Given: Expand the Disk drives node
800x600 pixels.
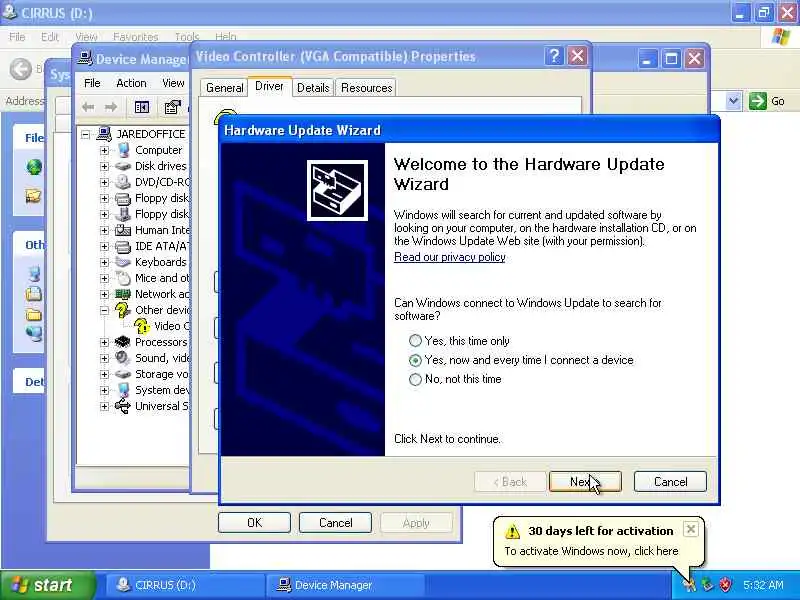Looking at the screenshot, I should pyautogui.click(x=104, y=166).
